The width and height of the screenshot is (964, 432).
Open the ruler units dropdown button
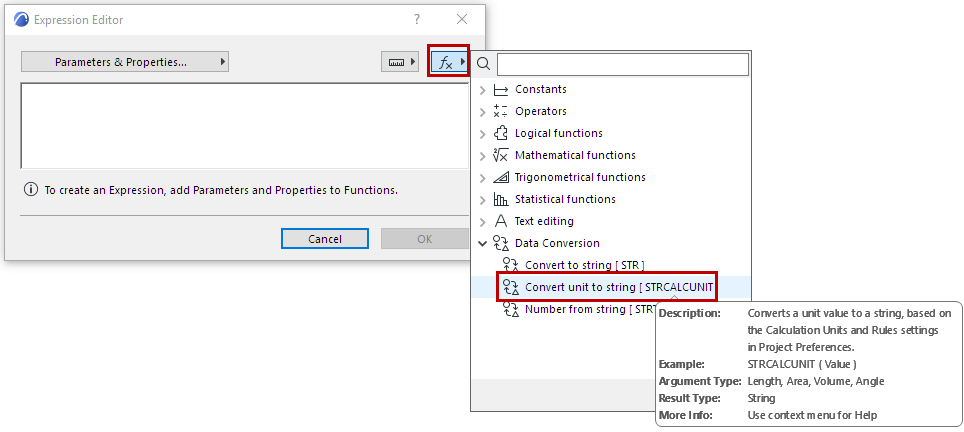pyautogui.click(x=400, y=62)
